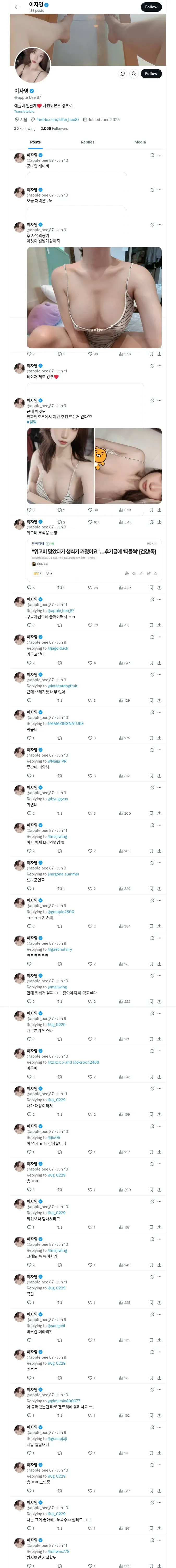Open the fantrie.com/killer_bee87 link

pos(57,119)
